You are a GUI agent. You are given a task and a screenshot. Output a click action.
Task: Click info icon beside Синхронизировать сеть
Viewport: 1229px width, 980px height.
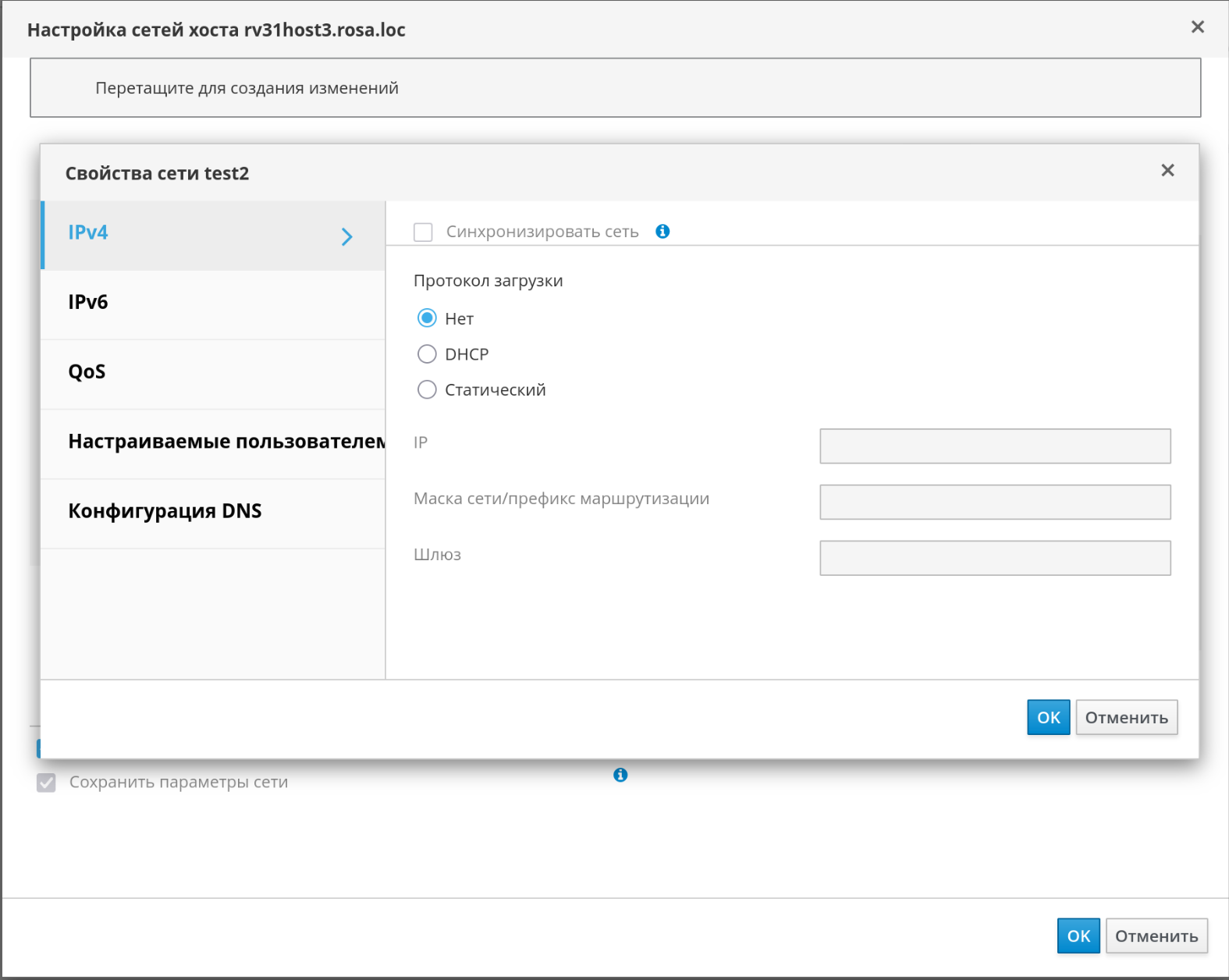tap(662, 232)
